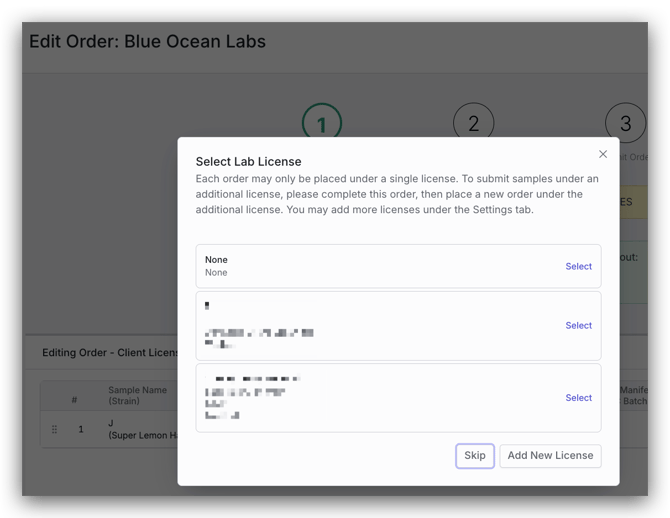Select the None license option
Image resolution: width=670 pixels, height=518 pixels.
pyautogui.click(x=579, y=266)
